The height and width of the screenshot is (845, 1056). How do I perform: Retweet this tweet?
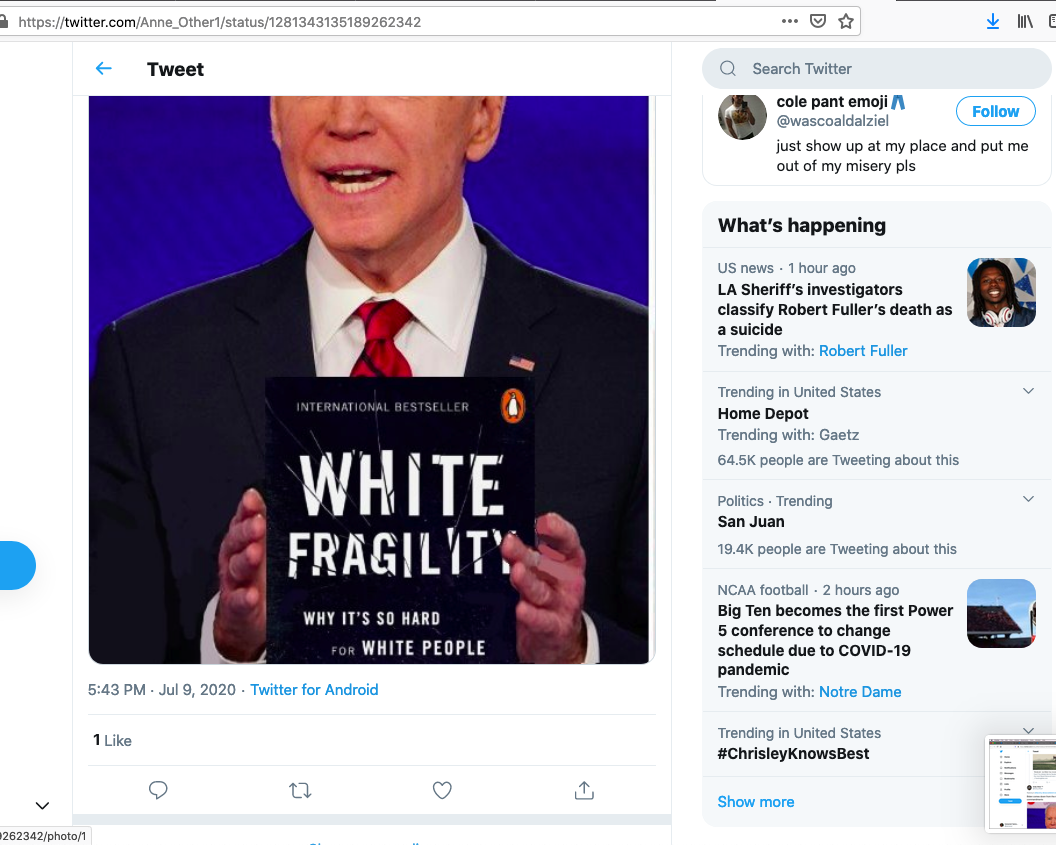(x=300, y=790)
